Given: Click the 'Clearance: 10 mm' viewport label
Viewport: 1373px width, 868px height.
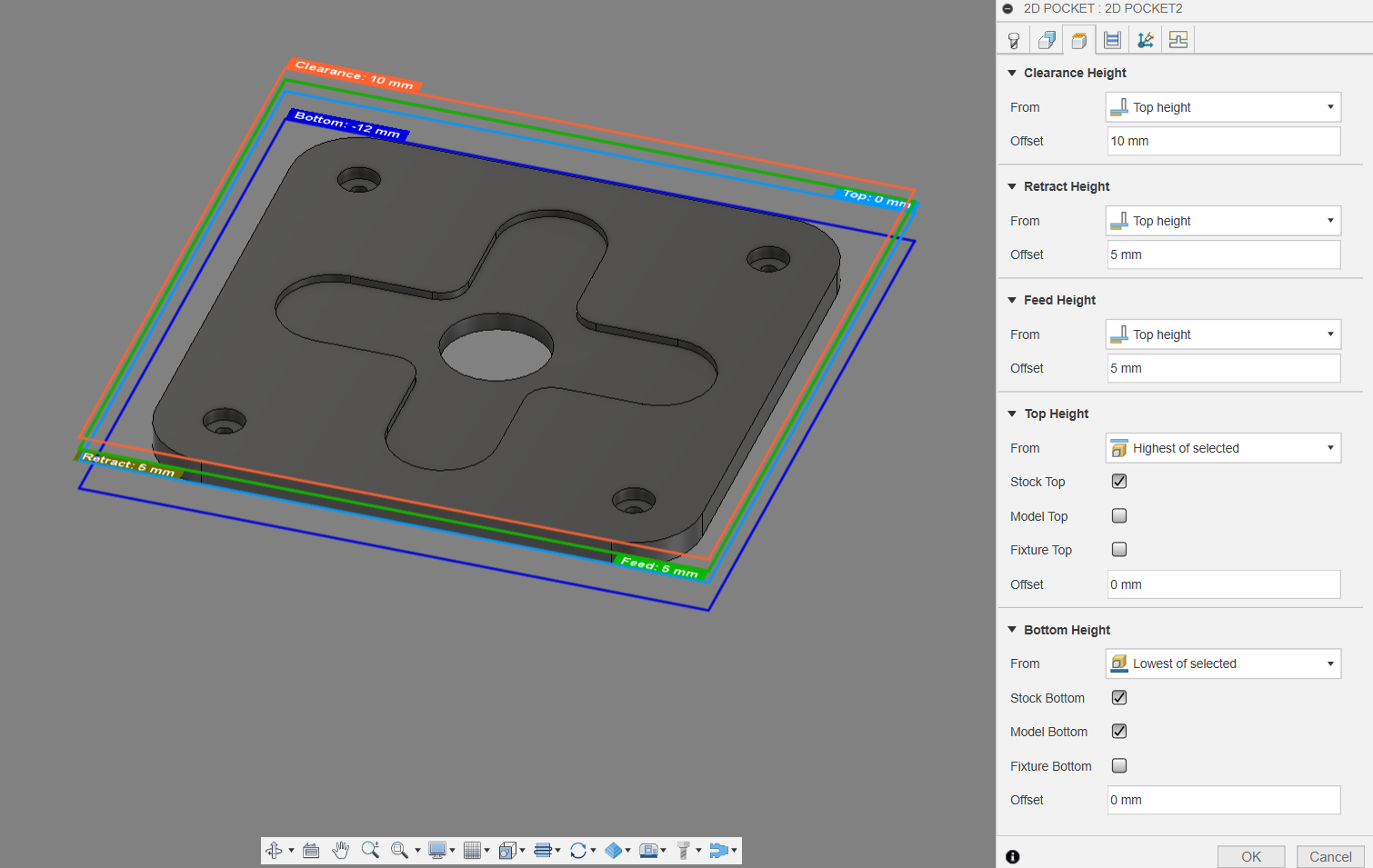Looking at the screenshot, I should [x=354, y=75].
